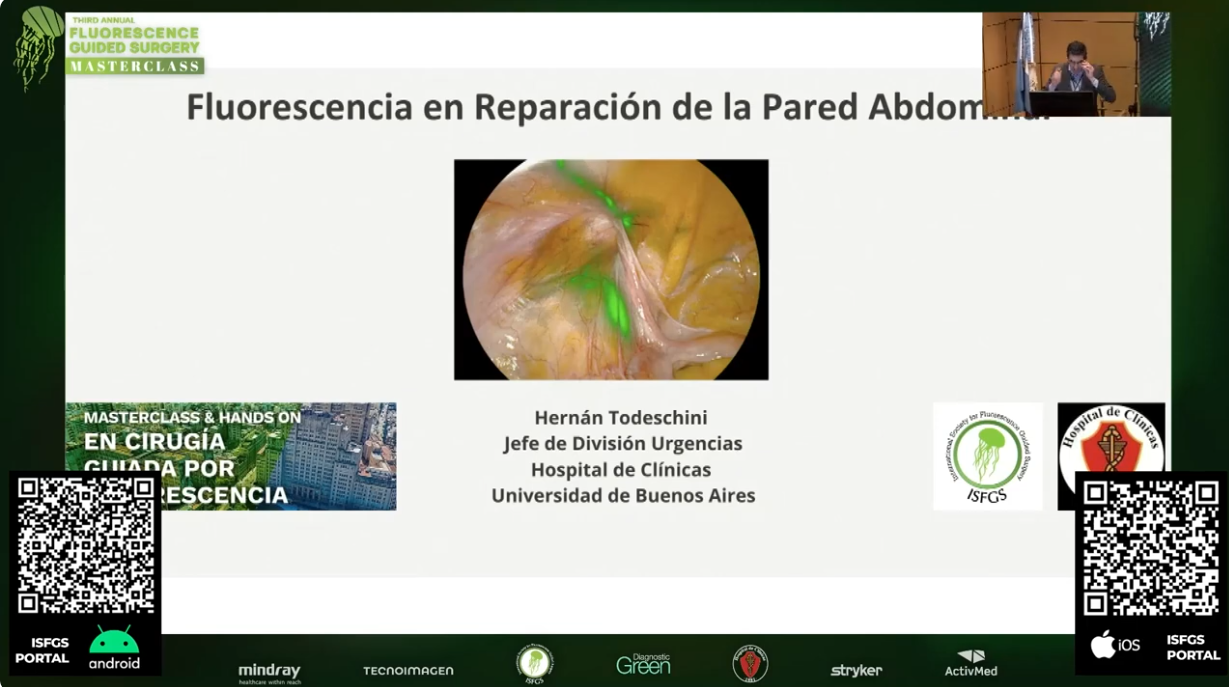Click the Android robot icon
1229x687 pixels.
tap(114, 641)
